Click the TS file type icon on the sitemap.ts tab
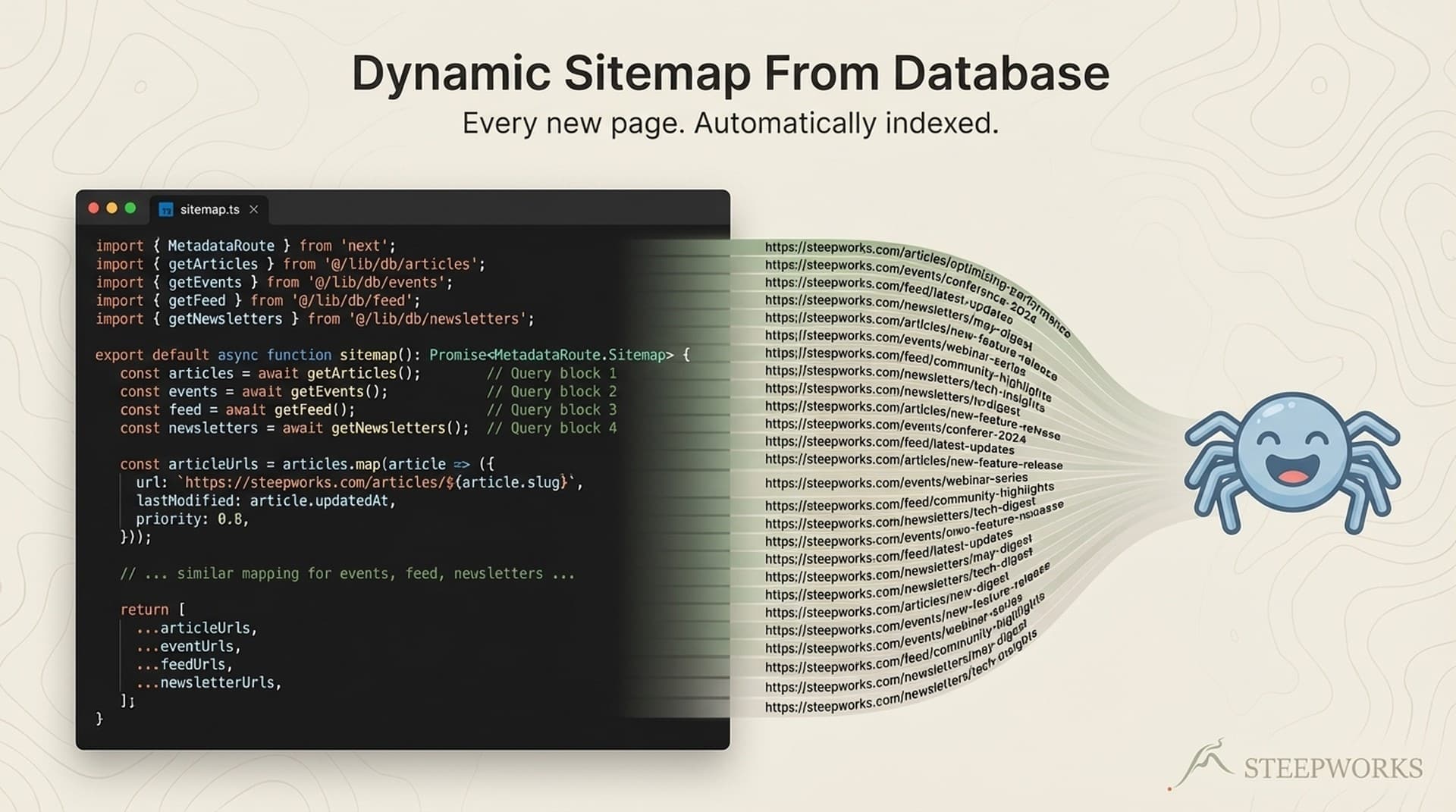 coord(164,210)
